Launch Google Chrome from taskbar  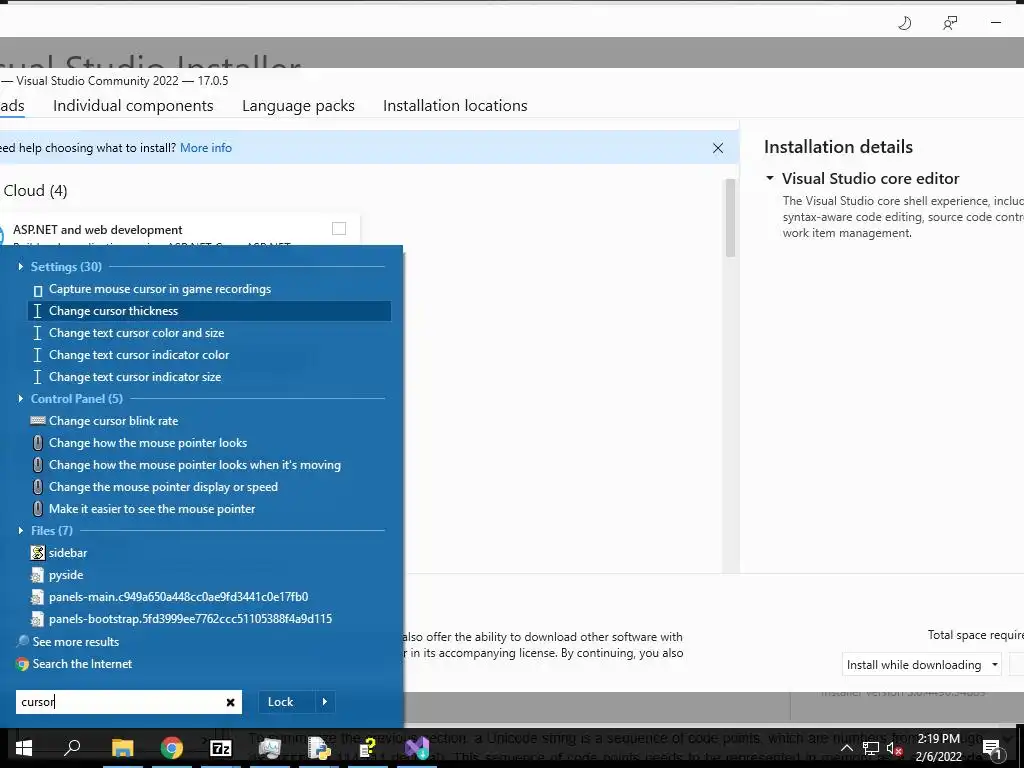tap(172, 748)
